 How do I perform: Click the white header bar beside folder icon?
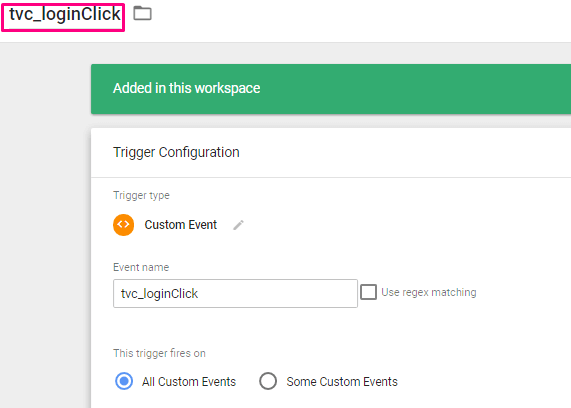361,21
